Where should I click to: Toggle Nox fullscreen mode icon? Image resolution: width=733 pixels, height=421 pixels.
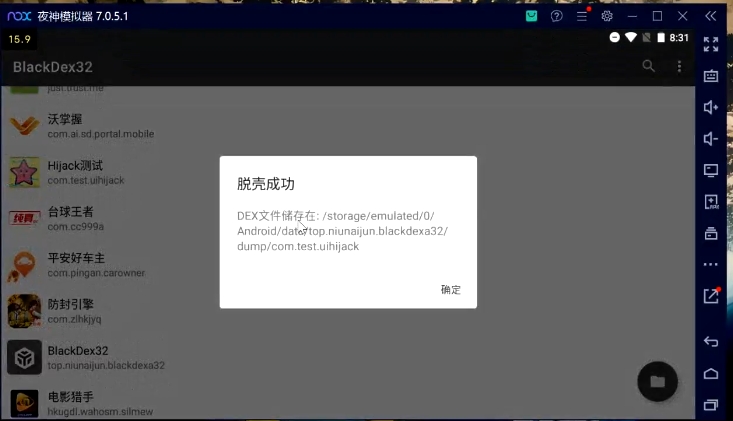click(711, 44)
